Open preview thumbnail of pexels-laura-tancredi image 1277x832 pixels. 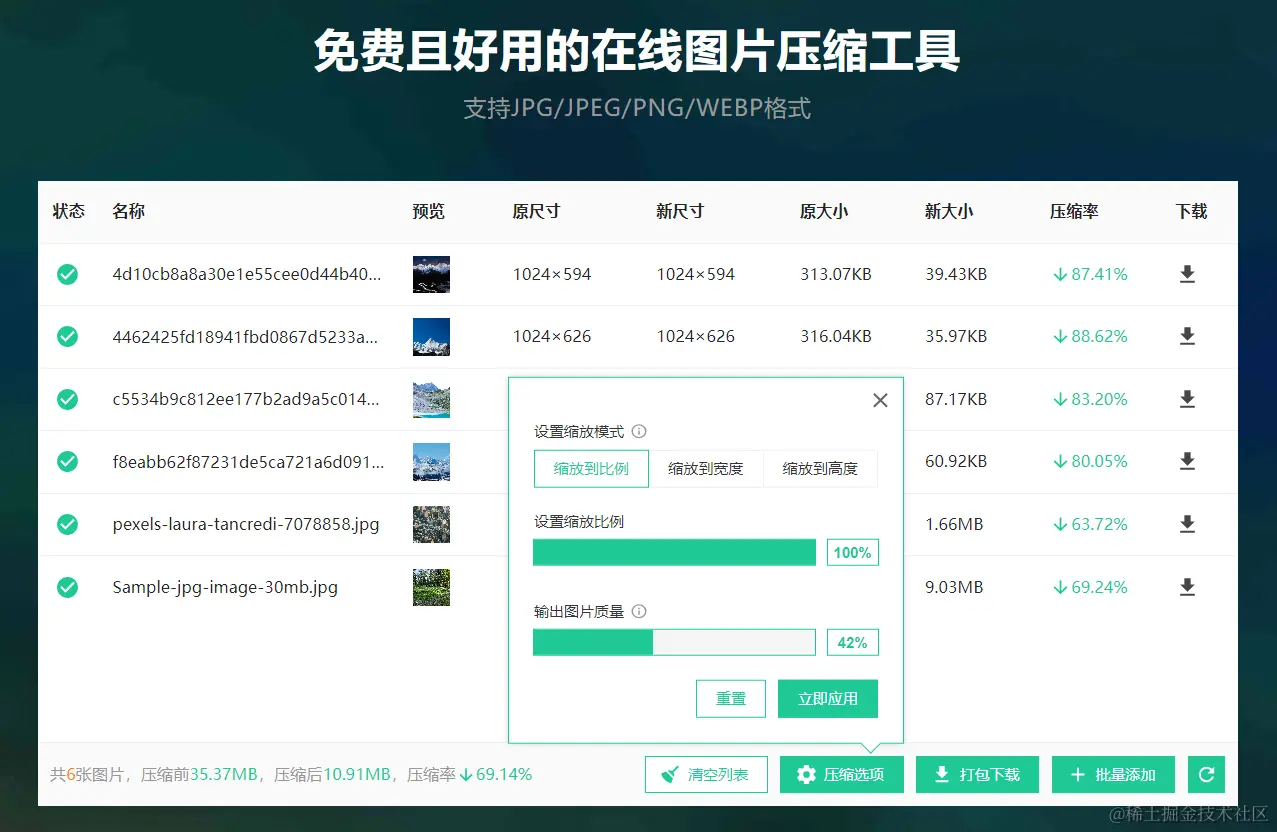[x=431, y=524]
